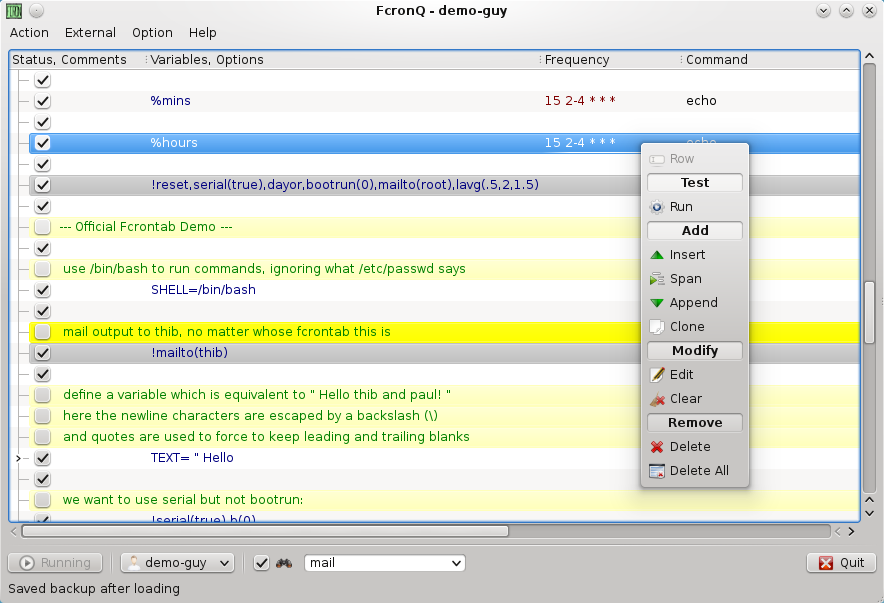Click the Append down-arrow icon
The image size is (884, 603).
click(657, 303)
